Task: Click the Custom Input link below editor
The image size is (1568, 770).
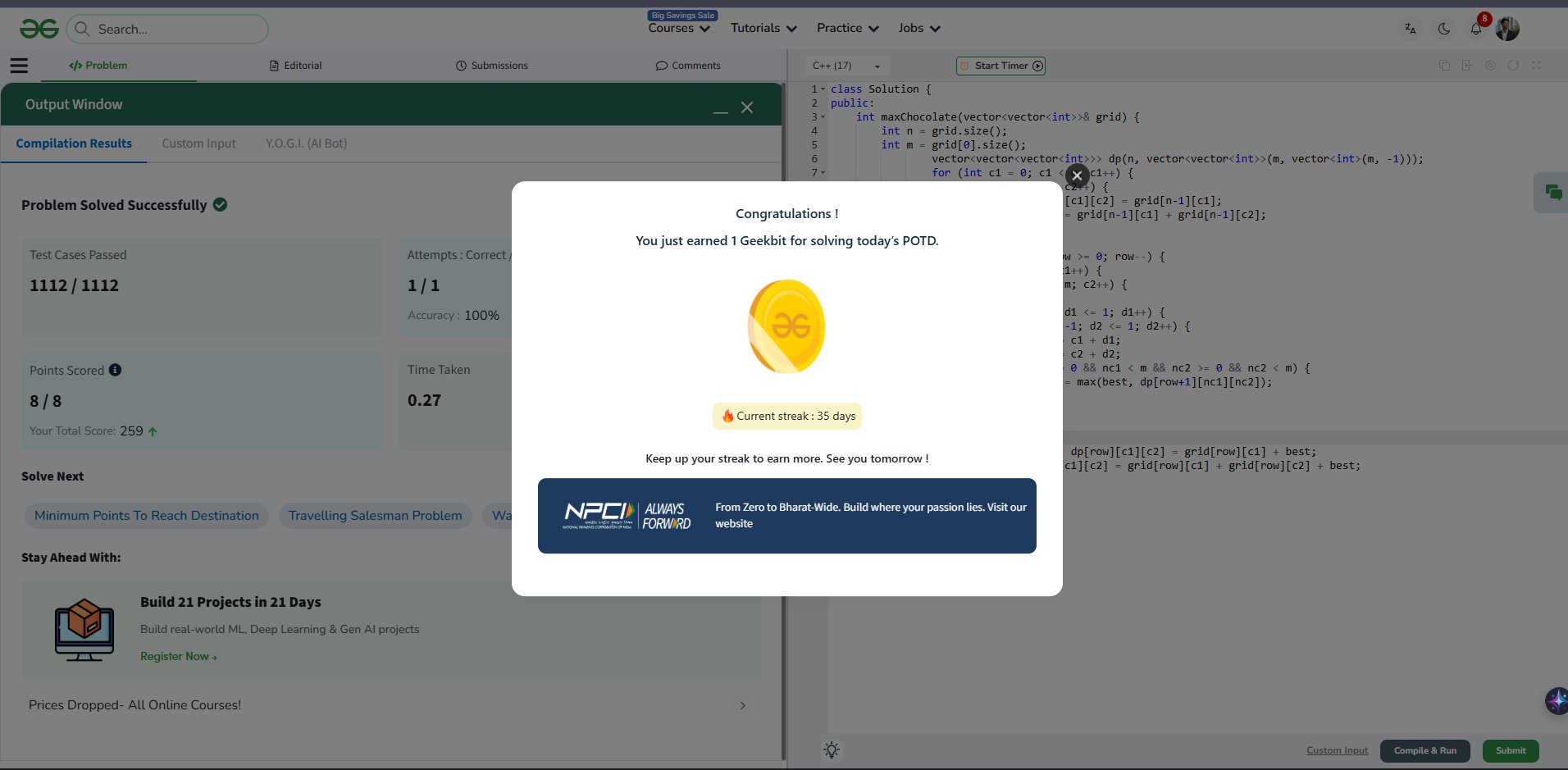Action: click(x=1337, y=750)
